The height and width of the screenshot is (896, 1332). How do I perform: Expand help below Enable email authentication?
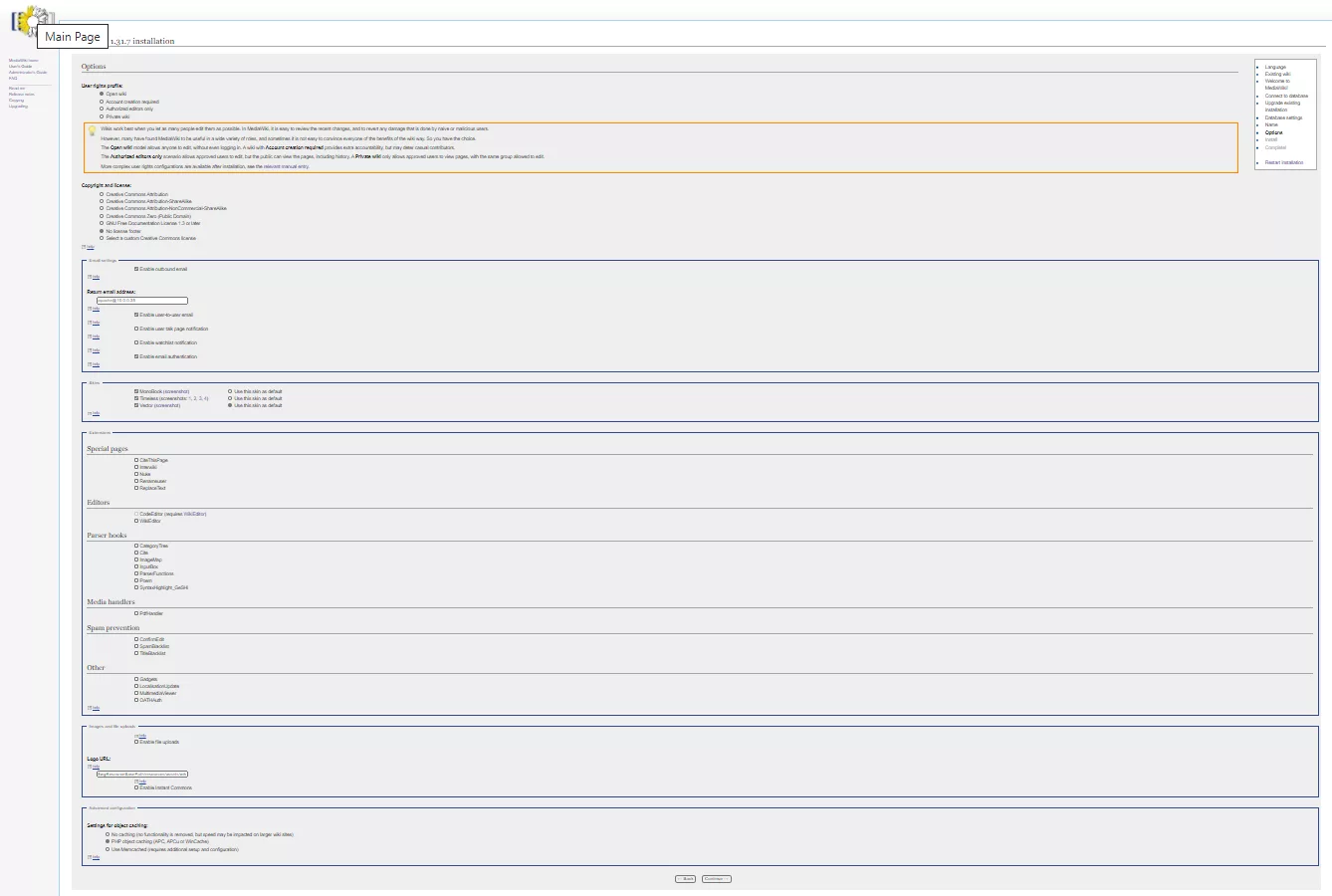tap(94, 364)
